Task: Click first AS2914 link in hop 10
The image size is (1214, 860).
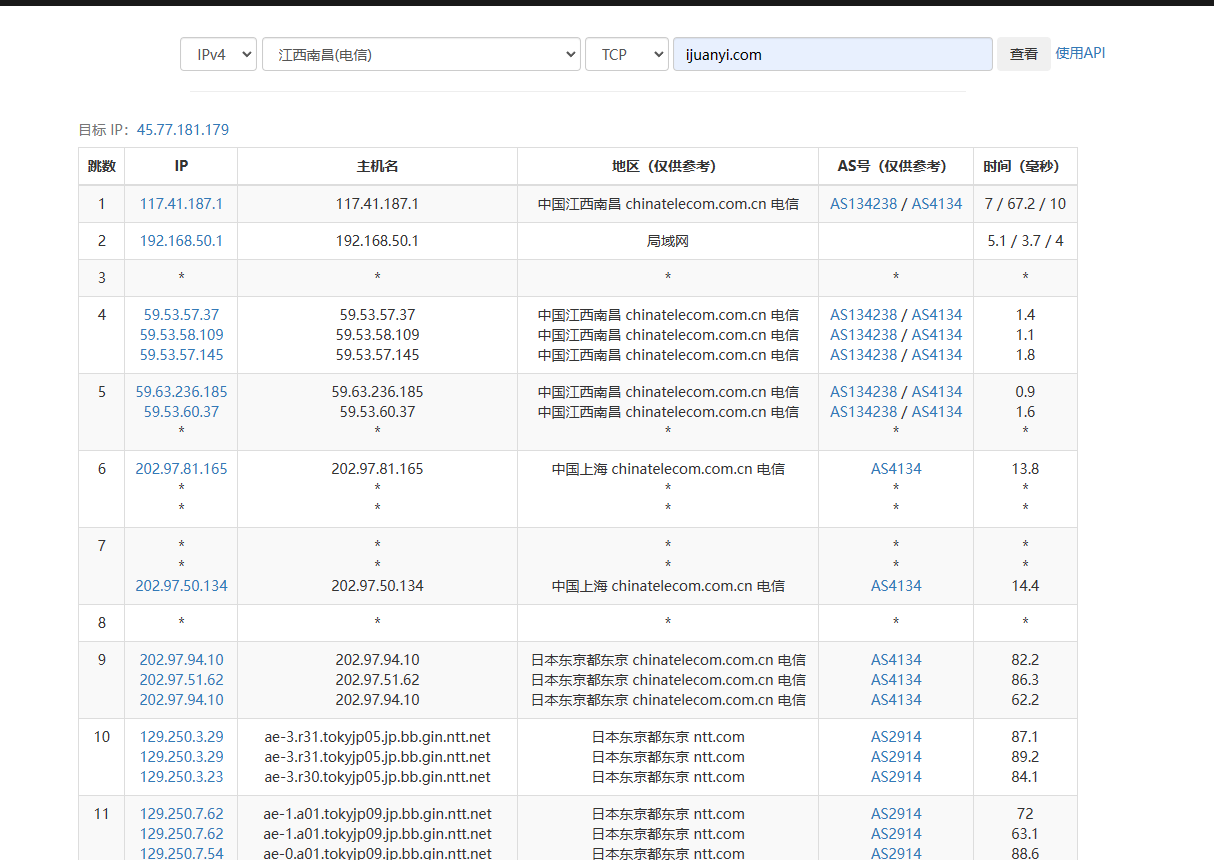Action: (x=896, y=737)
